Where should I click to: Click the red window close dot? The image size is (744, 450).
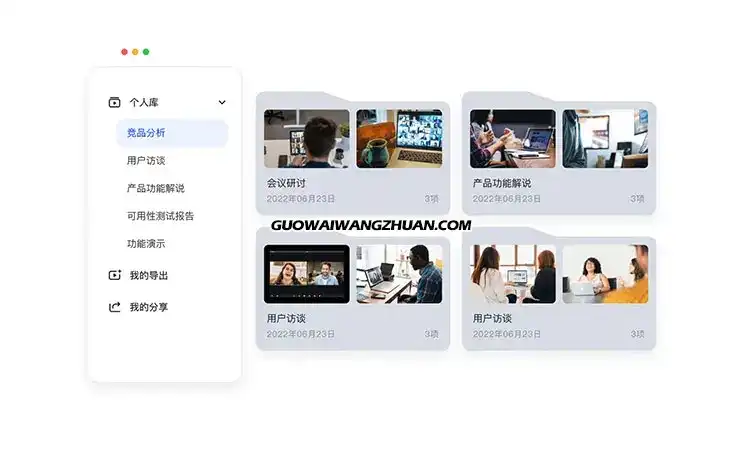[x=124, y=52]
